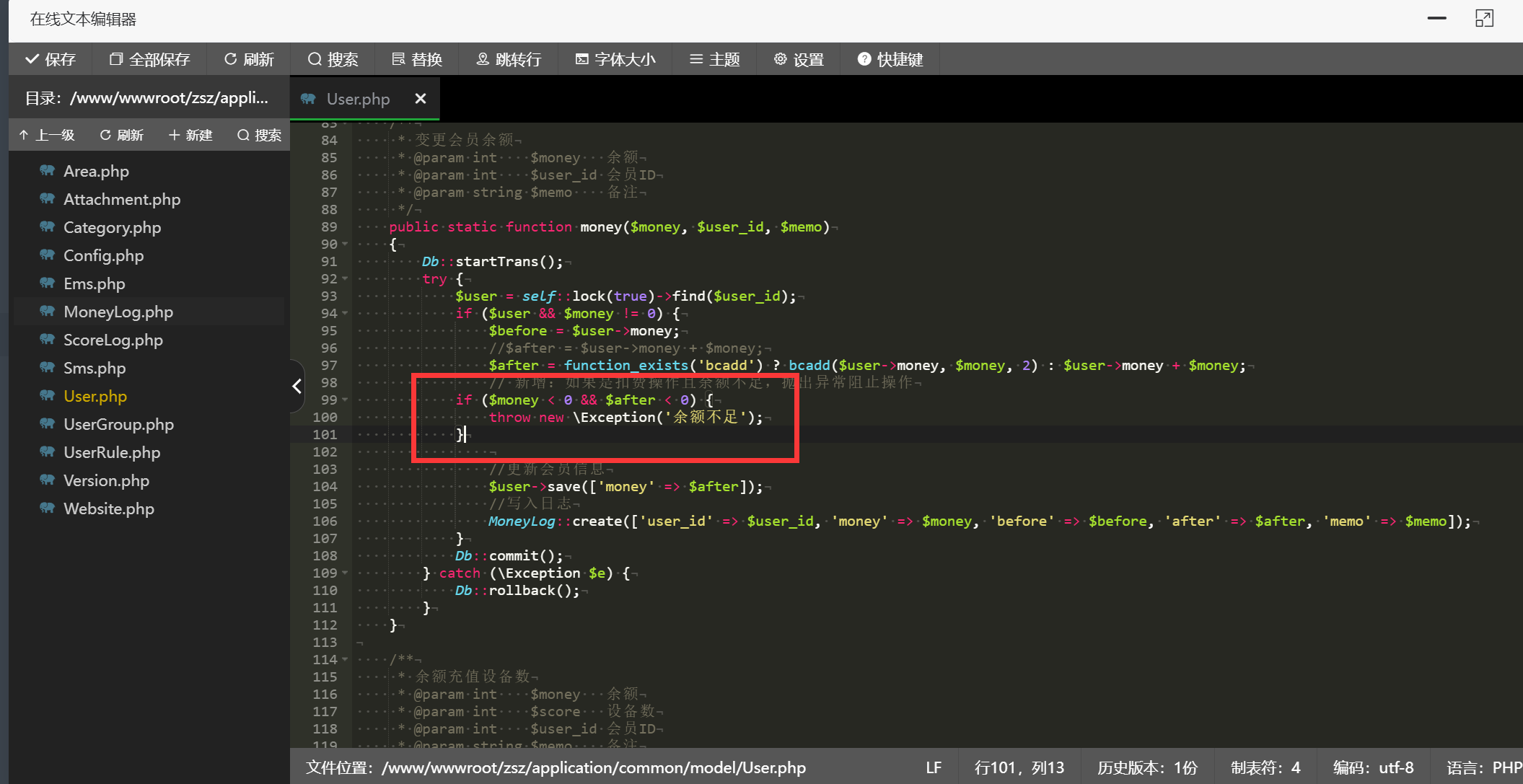
Task: Fold the code block at line 90
Action: [345, 245]
